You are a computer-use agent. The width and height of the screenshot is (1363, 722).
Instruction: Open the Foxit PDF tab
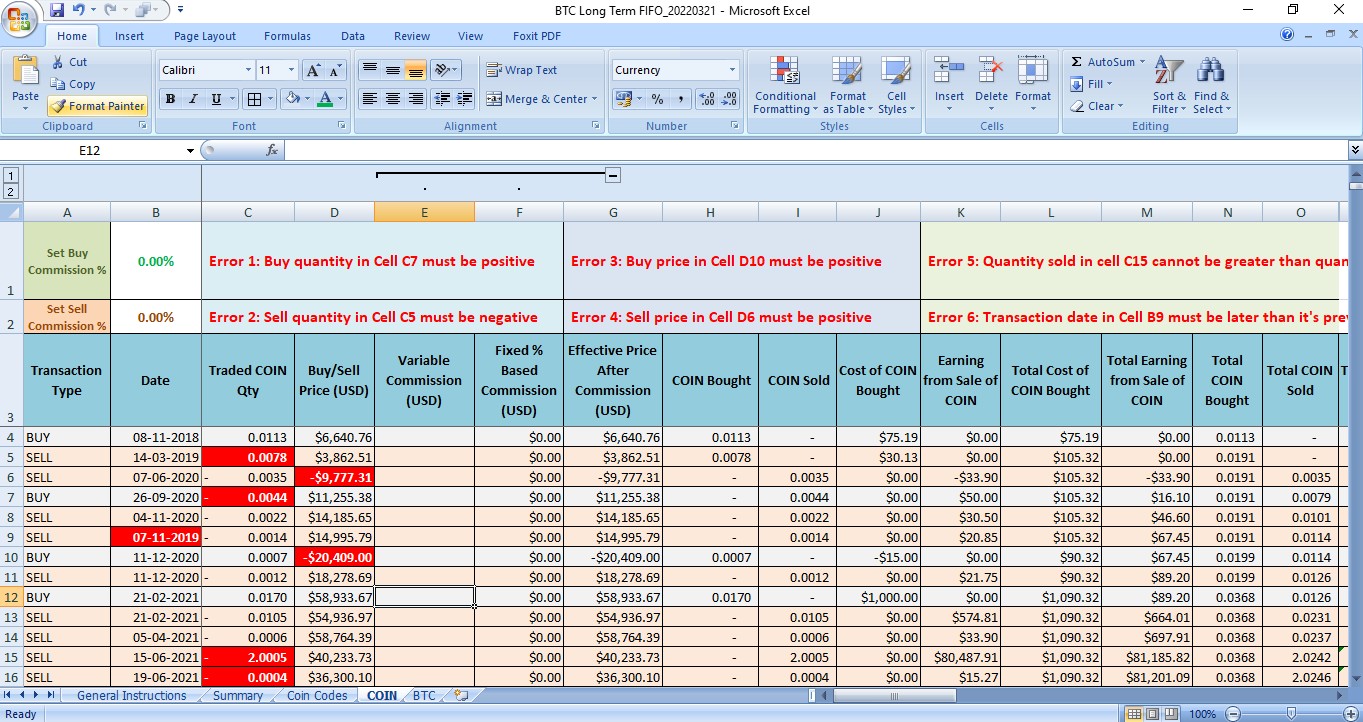coord(537,36)
